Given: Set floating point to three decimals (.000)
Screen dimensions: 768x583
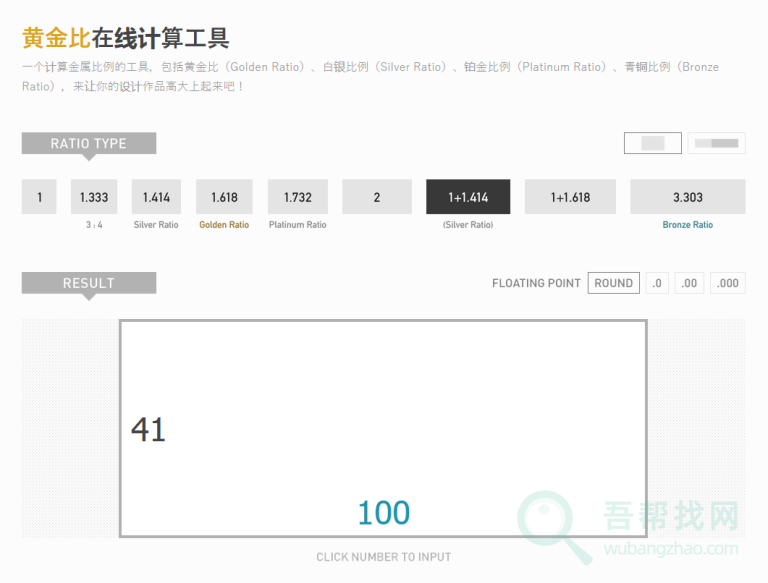Looking at the screenshot, I should coord(727,283).
